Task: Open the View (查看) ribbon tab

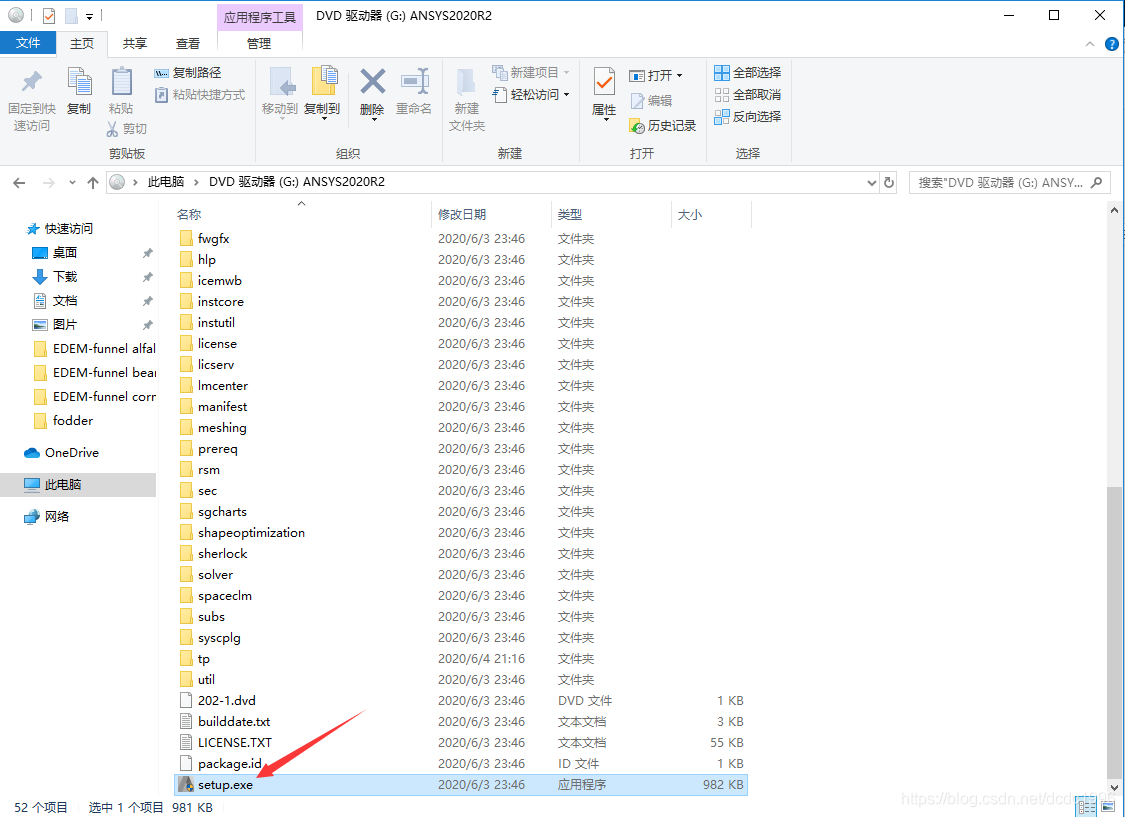Action: [x=188, y=43]
